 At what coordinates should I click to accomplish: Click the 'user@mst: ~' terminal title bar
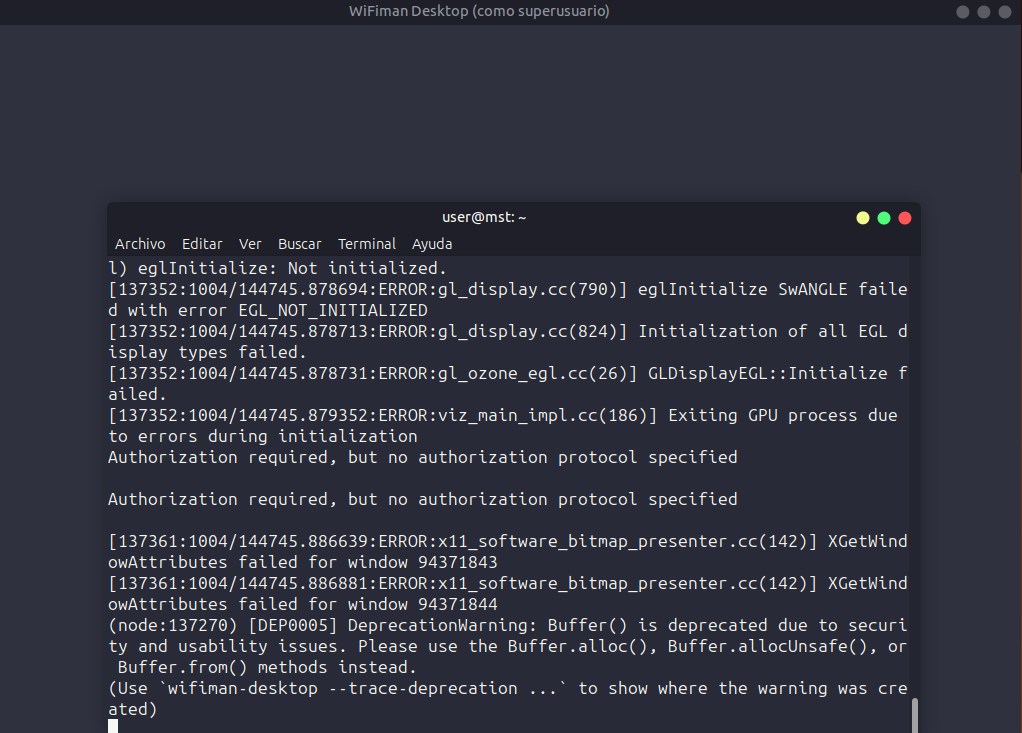(484, 217)
